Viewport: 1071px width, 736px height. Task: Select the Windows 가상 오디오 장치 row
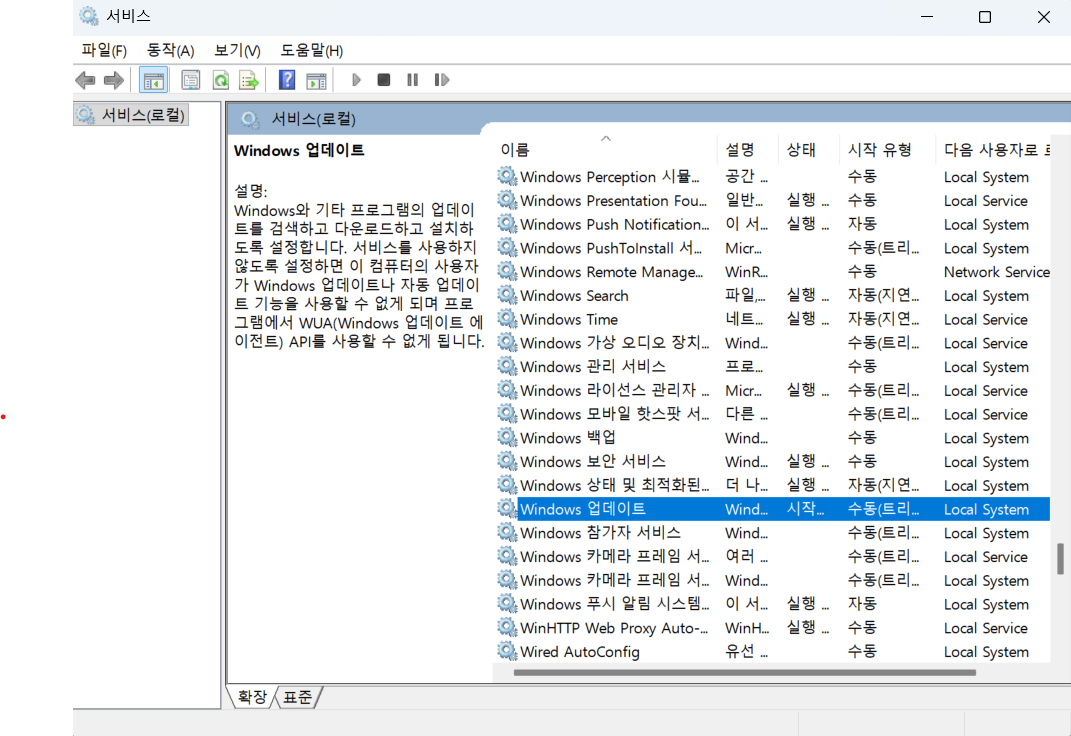773,343
